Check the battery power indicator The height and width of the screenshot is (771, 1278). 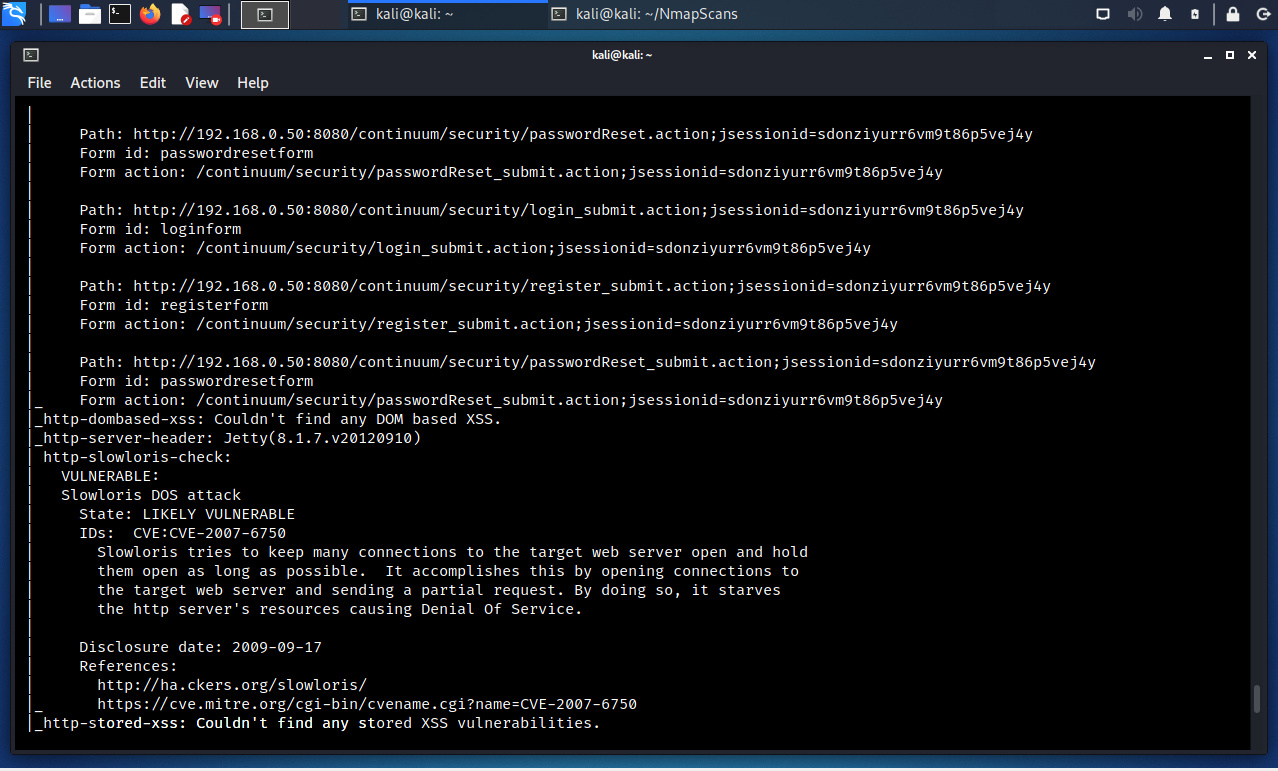point(1195,14)
